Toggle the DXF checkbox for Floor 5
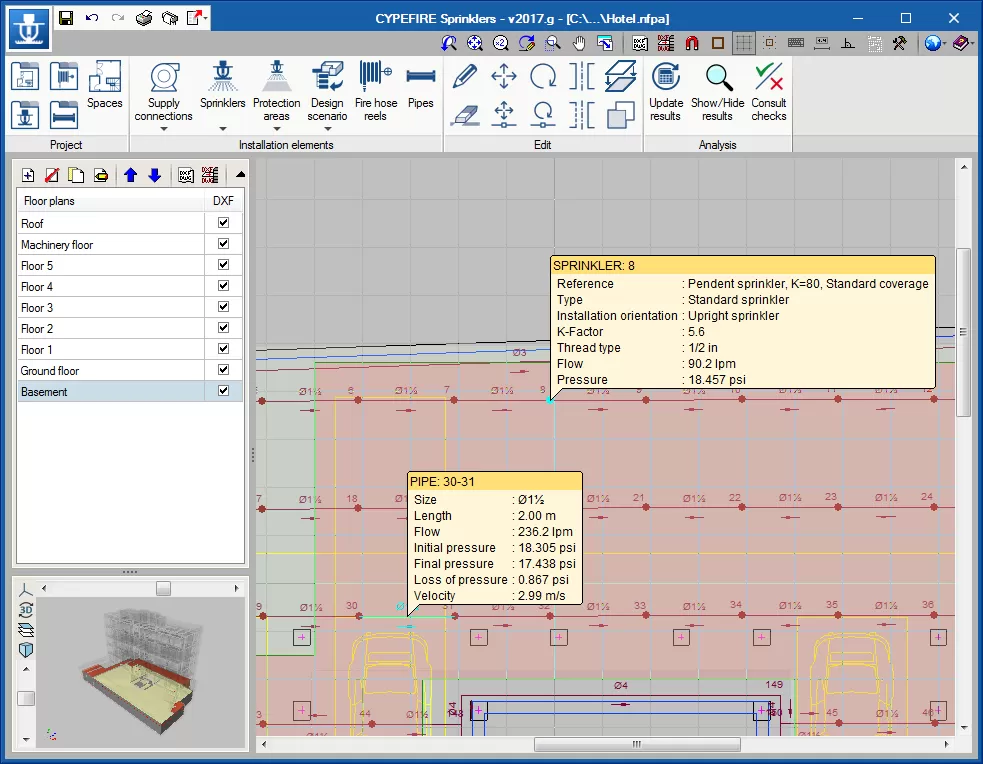Image resolution: width=983 pixels, height=764 pixels. (x=223, y=264)
